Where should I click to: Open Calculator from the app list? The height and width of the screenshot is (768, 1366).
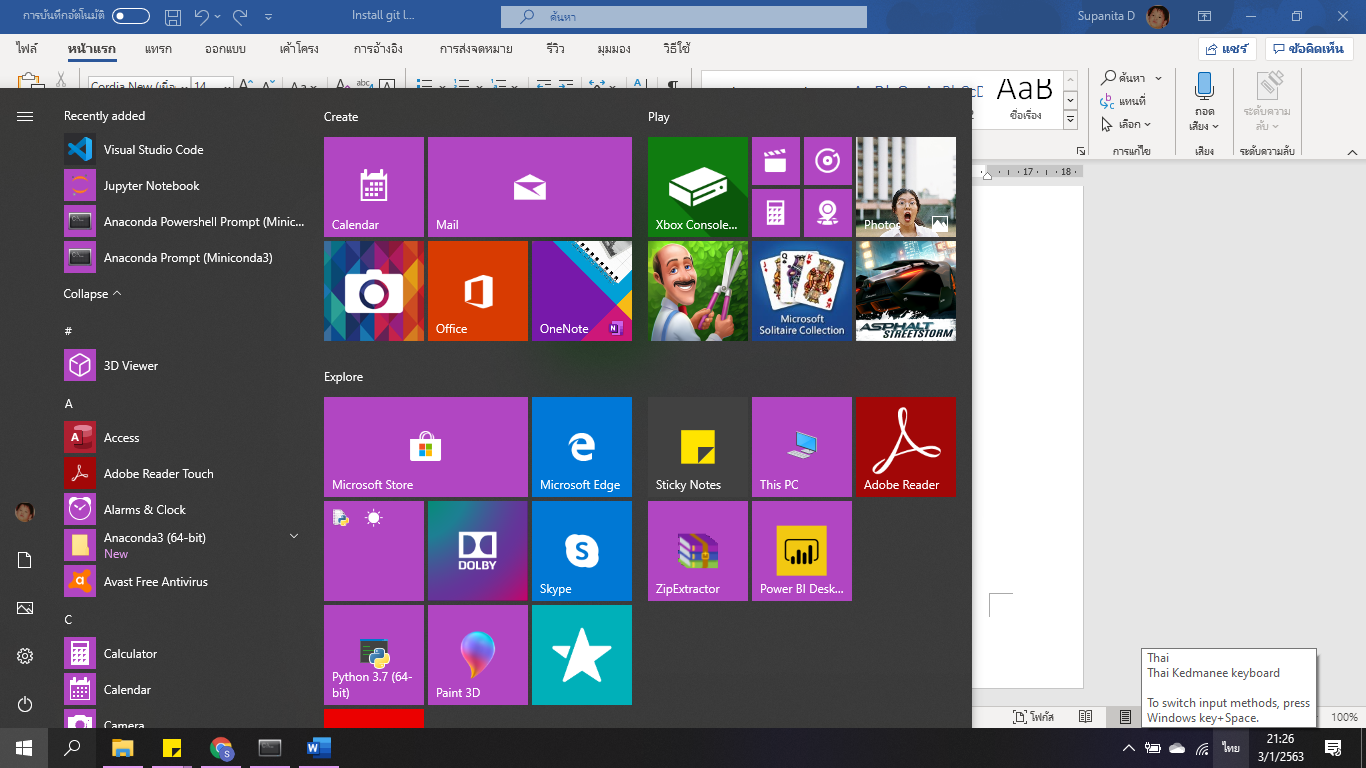coord(185,654)
